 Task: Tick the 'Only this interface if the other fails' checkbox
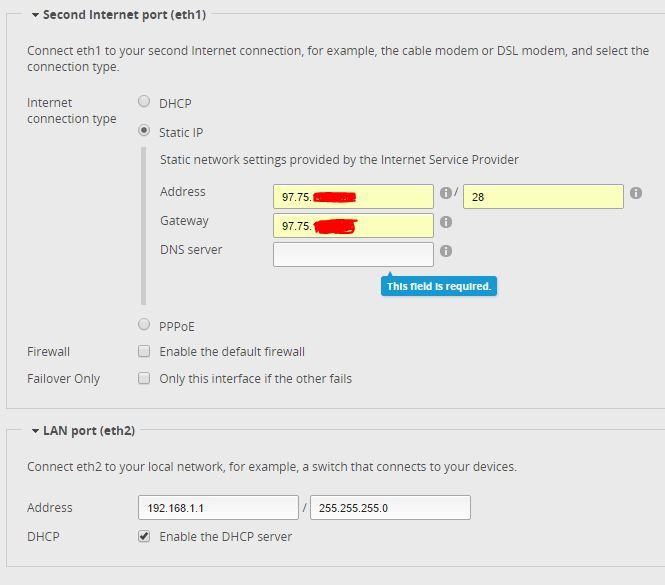[144, 378]
